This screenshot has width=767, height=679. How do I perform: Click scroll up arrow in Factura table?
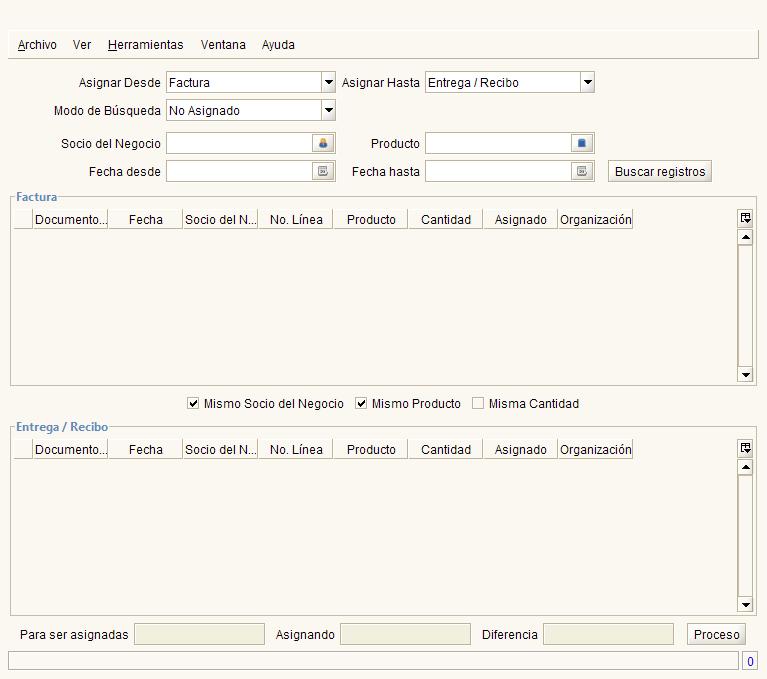[745, 238]
